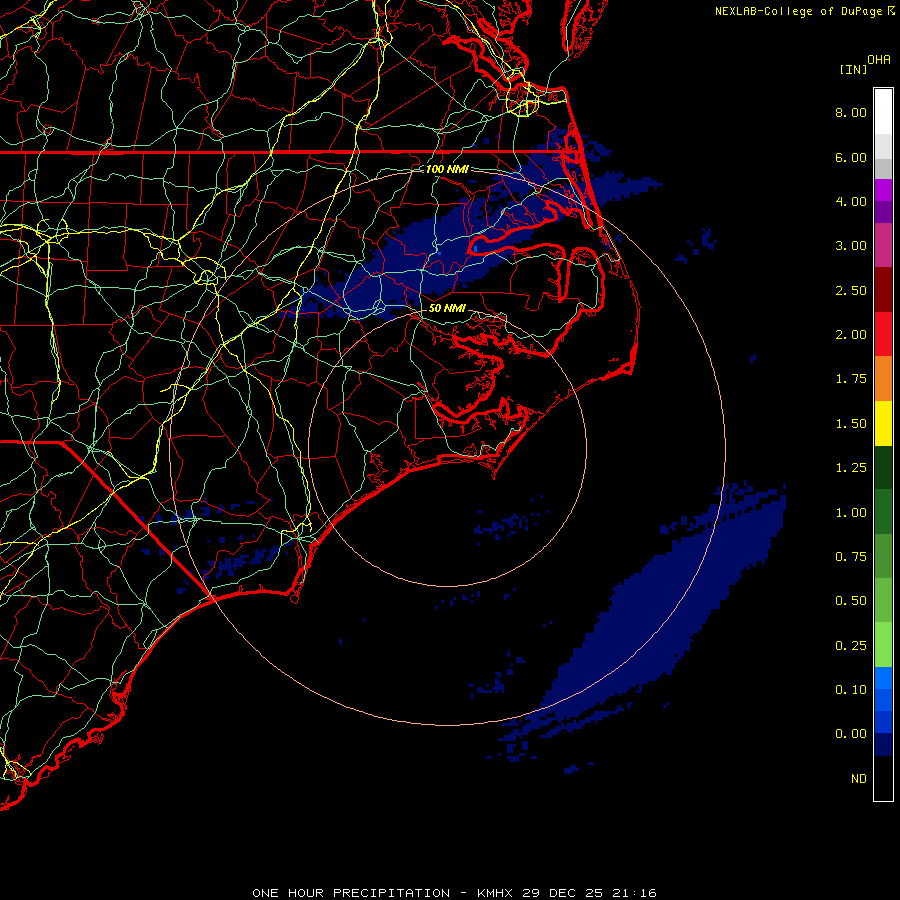Select the orange legend swatch
This screenshot has width=900, height=900.
(883, 379)
